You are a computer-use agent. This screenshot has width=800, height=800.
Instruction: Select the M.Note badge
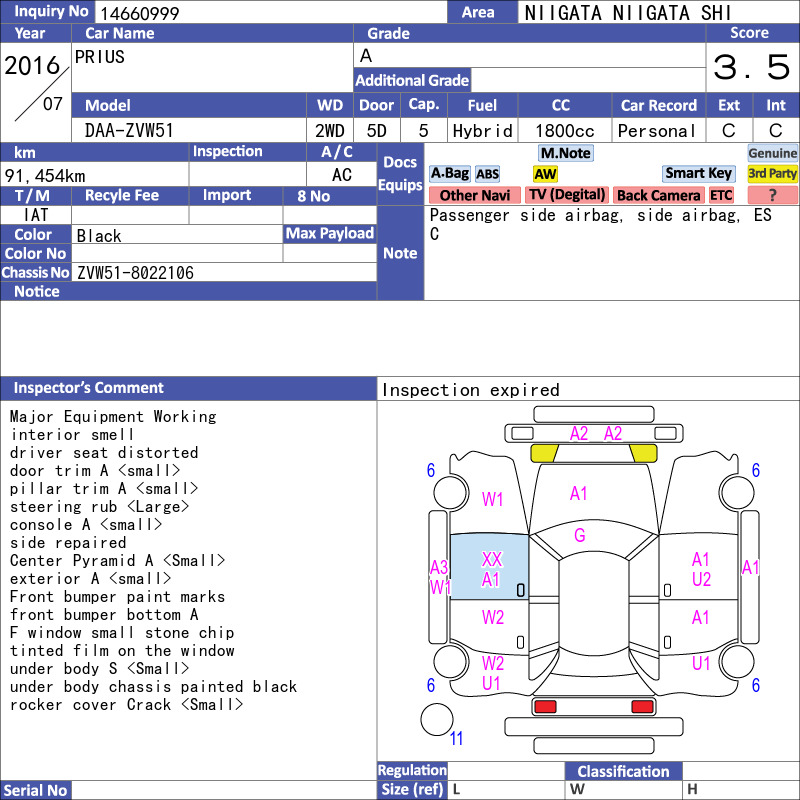click(566, 153)
